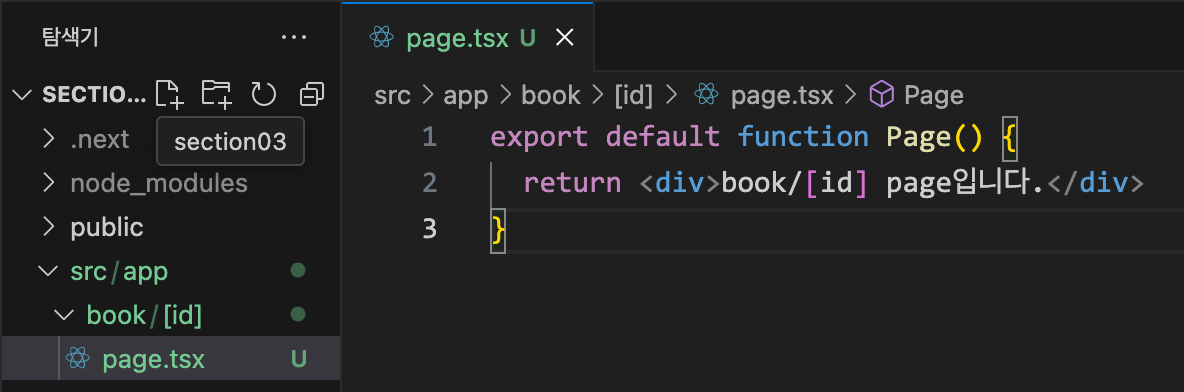This screenshot has width=1184, height=392.
Task: Click the closing </div> tag on line 2
Action: tap(1095, 183)
